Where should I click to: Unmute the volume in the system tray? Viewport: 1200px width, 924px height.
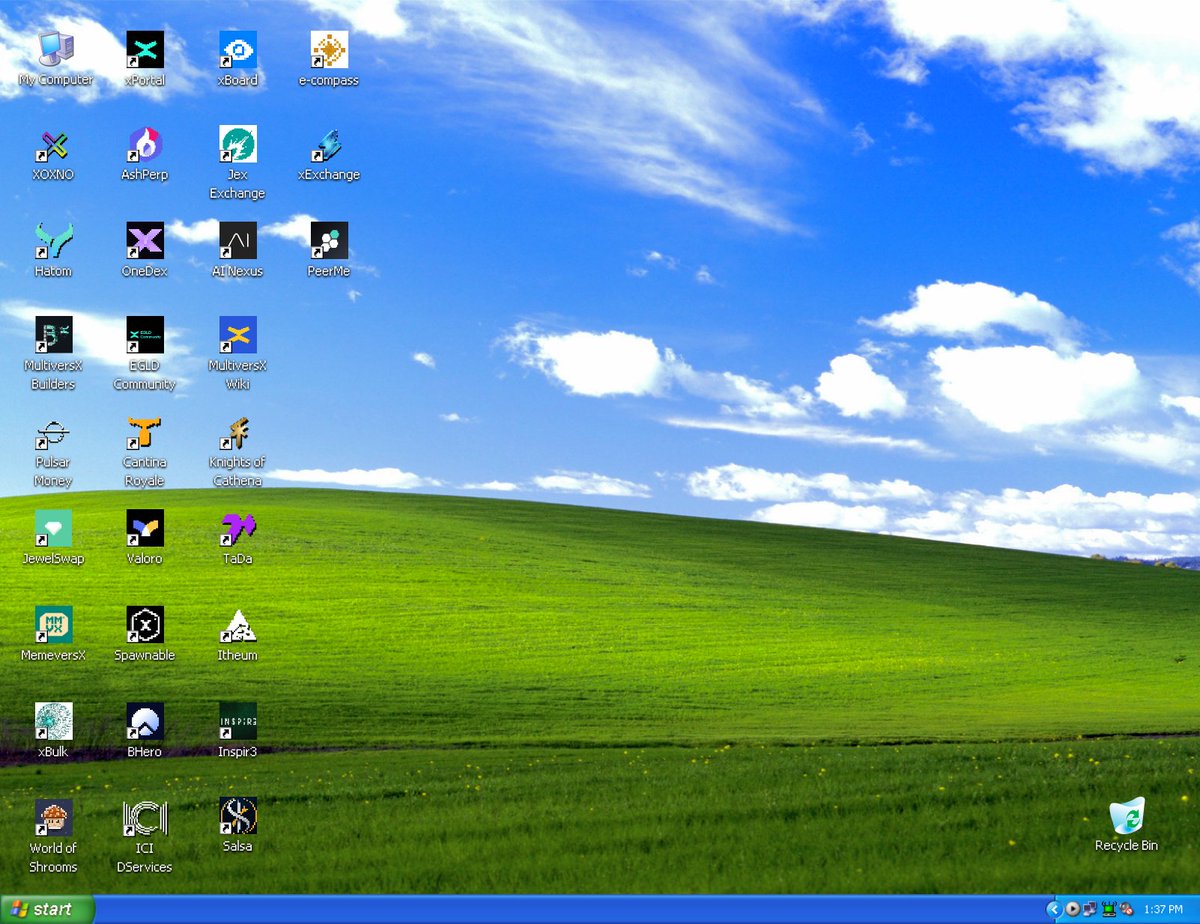[x=1125, y=909]
